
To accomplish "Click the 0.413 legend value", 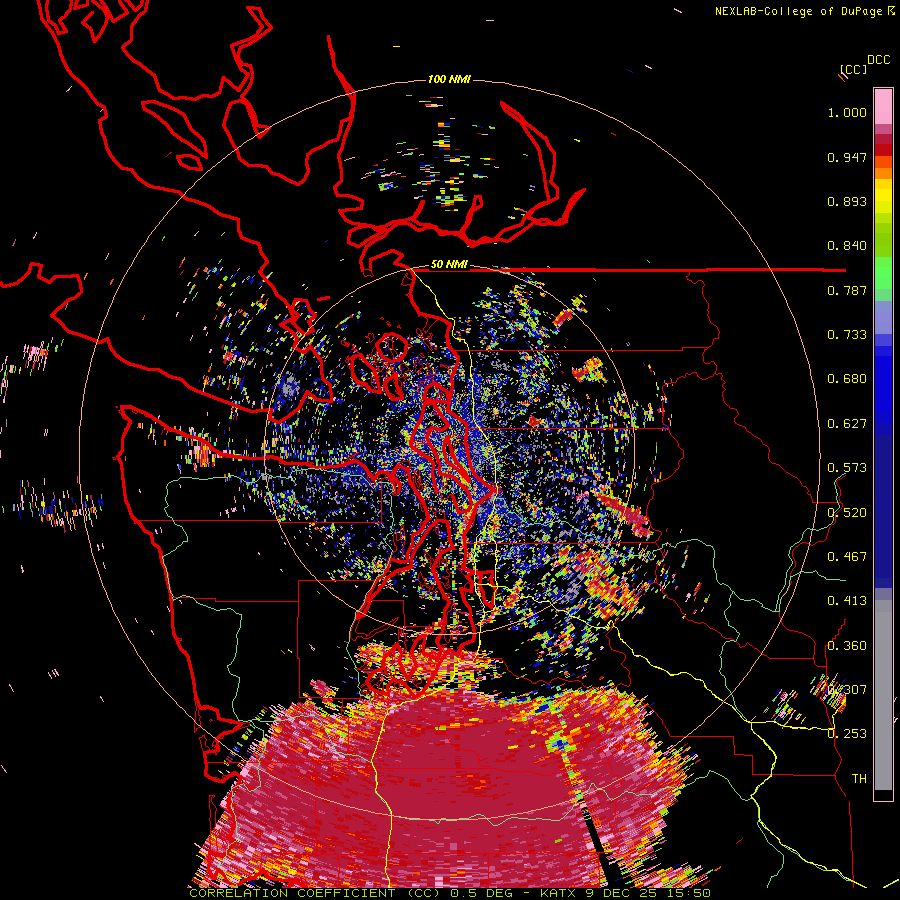I will click(847, 601).
